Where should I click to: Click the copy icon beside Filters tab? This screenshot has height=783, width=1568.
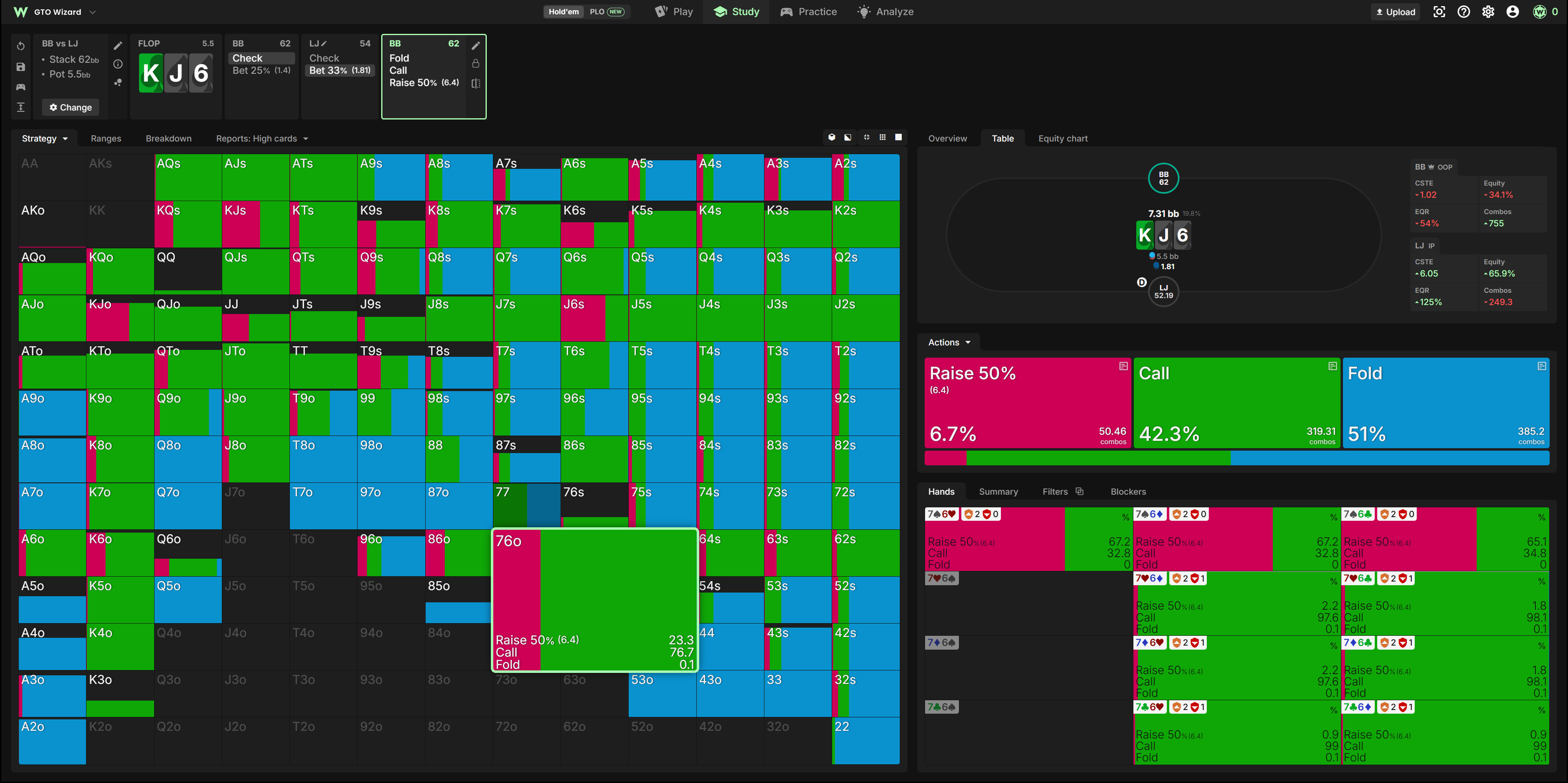click(1080, 491)
